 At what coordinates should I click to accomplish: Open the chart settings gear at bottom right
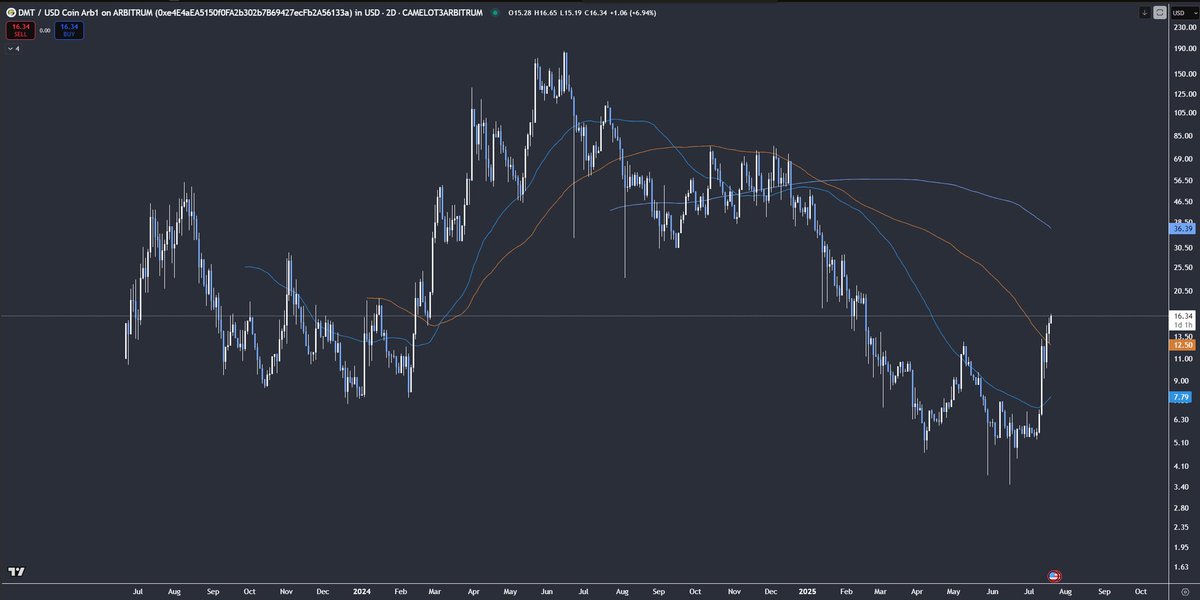tap(1183, 591)
